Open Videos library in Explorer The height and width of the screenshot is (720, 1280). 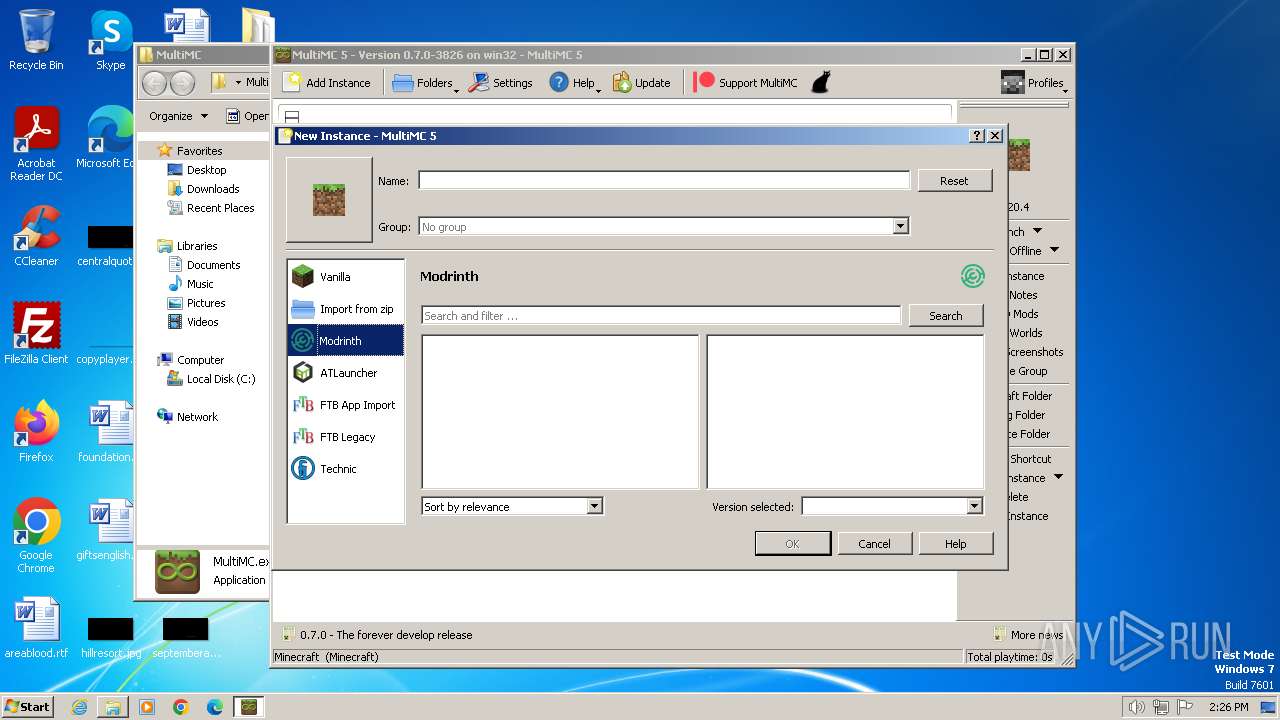click(x=202, y=322)
